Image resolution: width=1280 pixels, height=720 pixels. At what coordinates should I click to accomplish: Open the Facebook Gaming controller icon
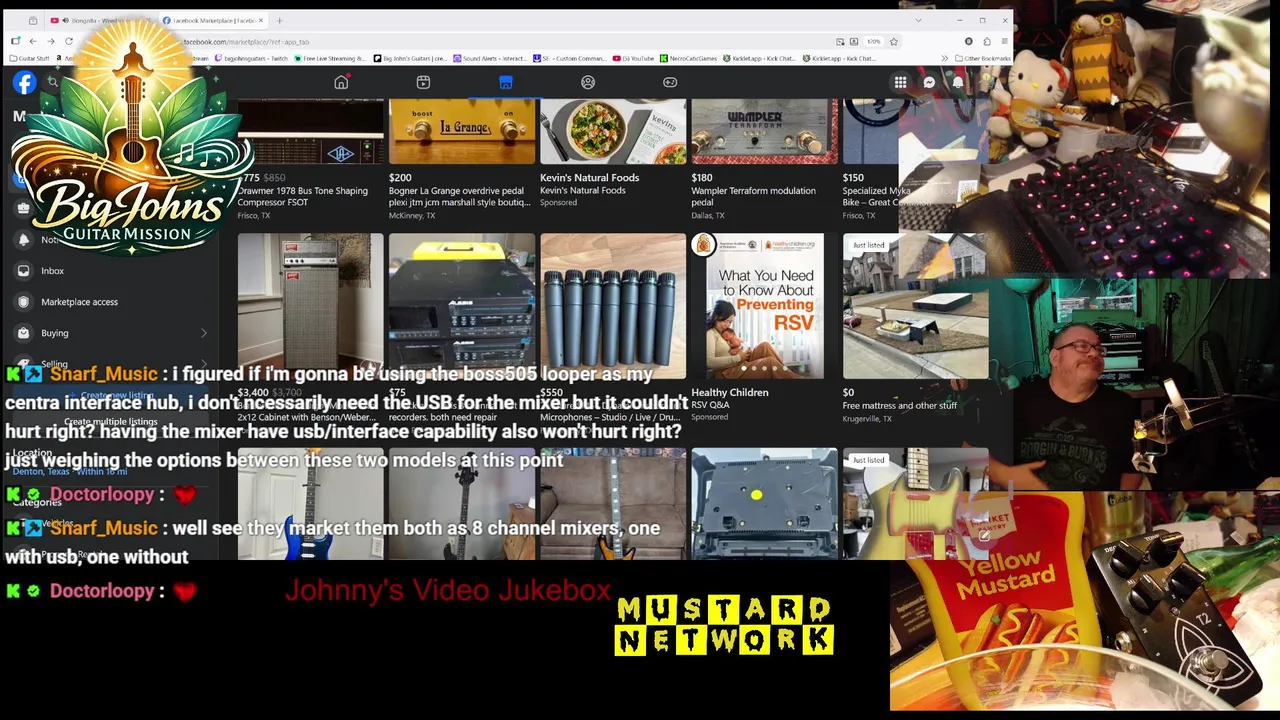click(670, 82)
